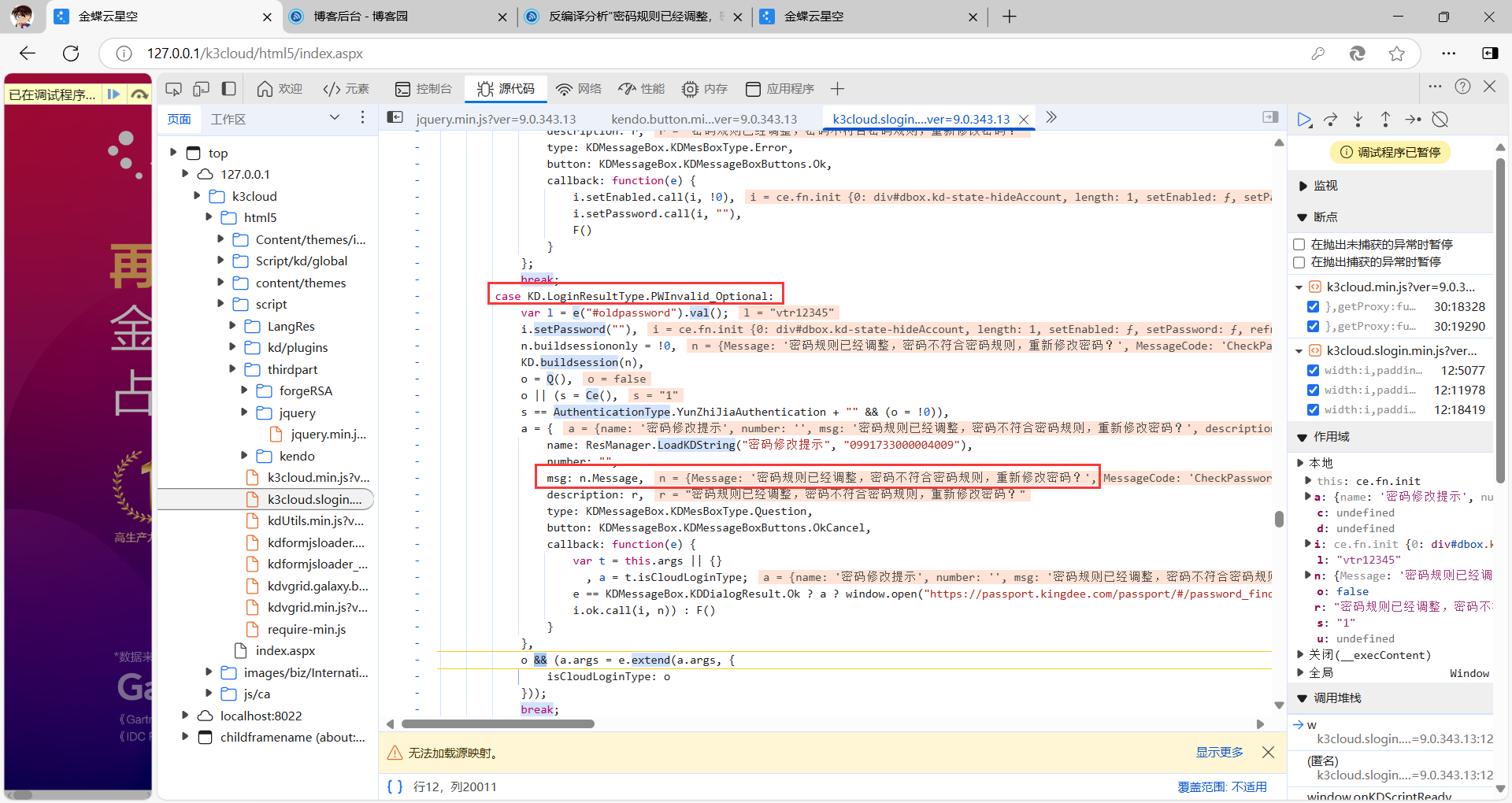Close the DevTools panel

[x=1489, y=87]
